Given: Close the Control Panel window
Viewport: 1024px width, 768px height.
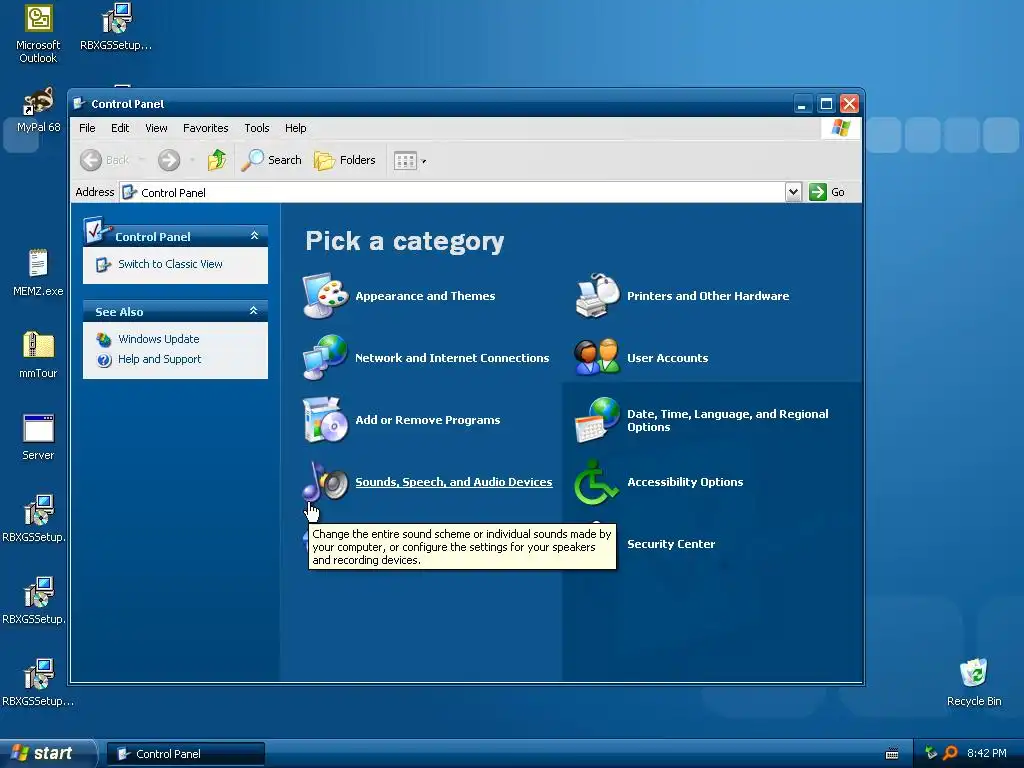Looking at the screenshot, I should pyautogui.click(x=849, y=103).
